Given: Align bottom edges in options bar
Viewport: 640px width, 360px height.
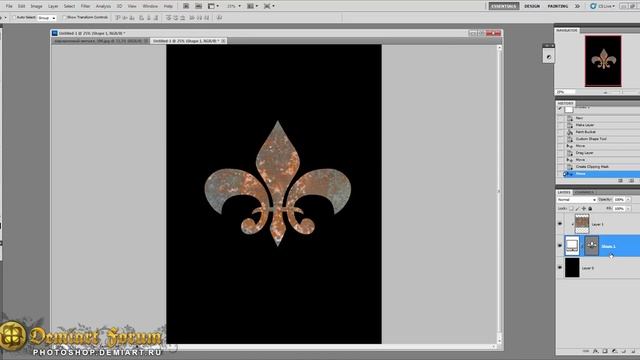Looking at the screenshot, I should click(x=132, y=18).
